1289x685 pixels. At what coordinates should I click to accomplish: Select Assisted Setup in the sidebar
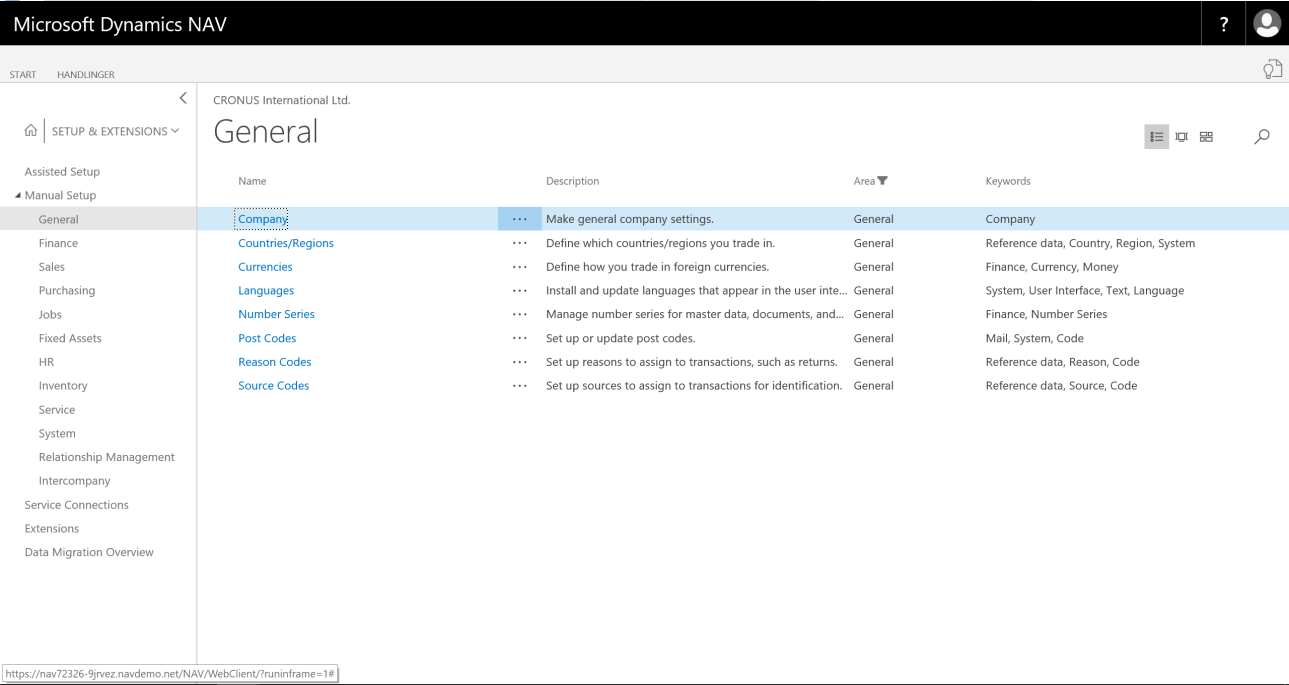point(62,172)
